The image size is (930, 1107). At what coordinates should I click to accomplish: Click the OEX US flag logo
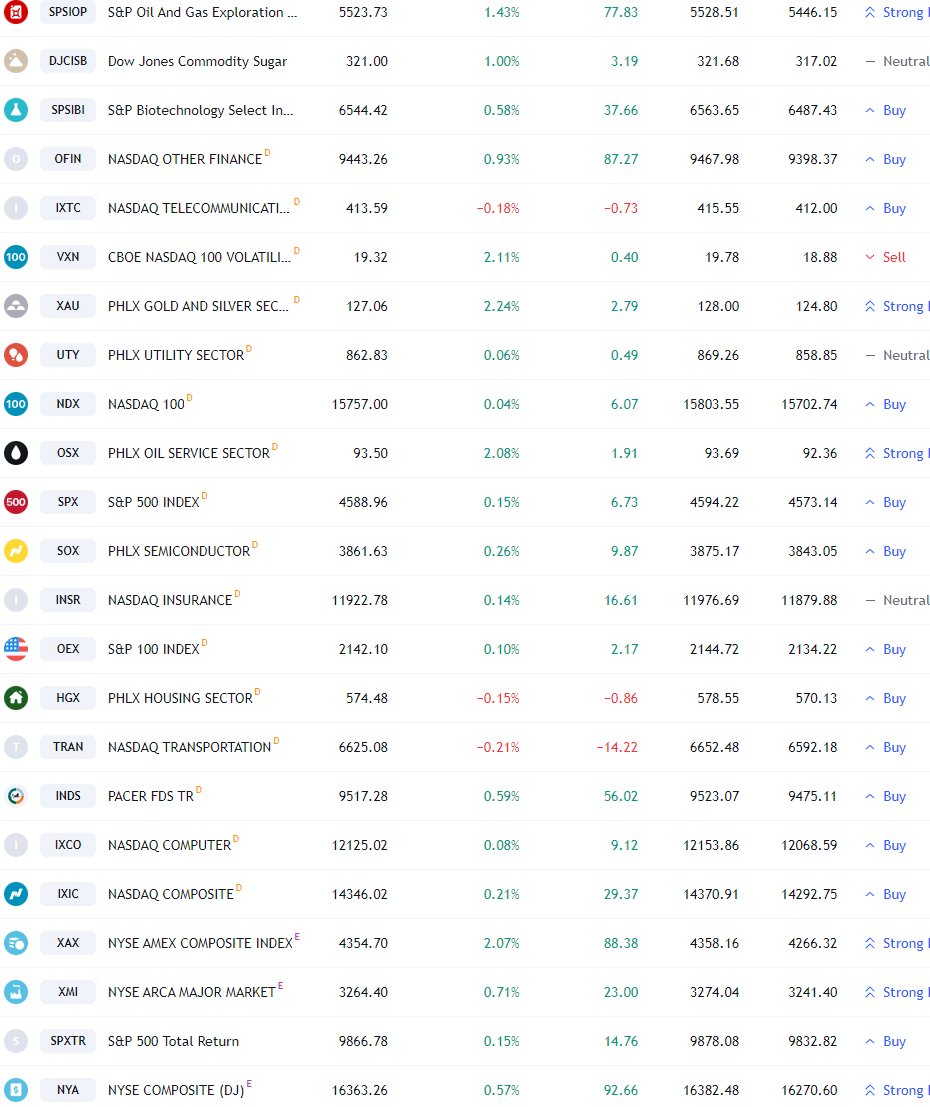[x=16, y=649]
